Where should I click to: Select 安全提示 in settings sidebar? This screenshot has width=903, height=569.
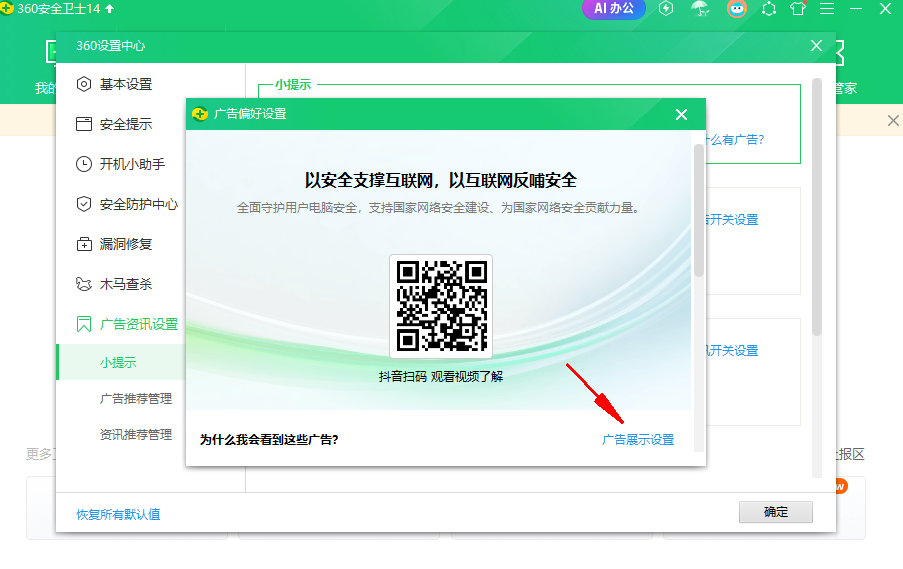point(126,124)
